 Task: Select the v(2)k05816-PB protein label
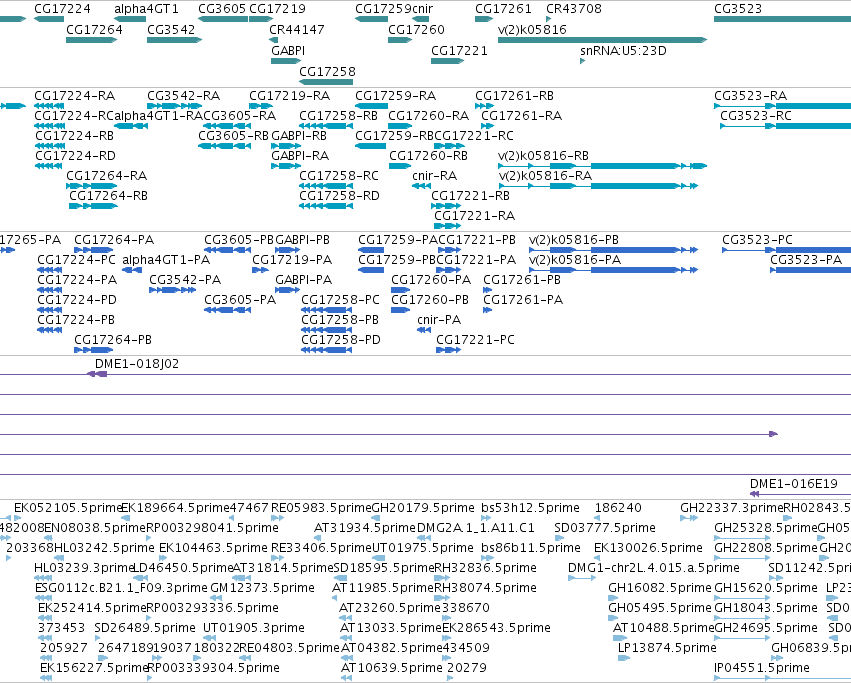[574, 240]
